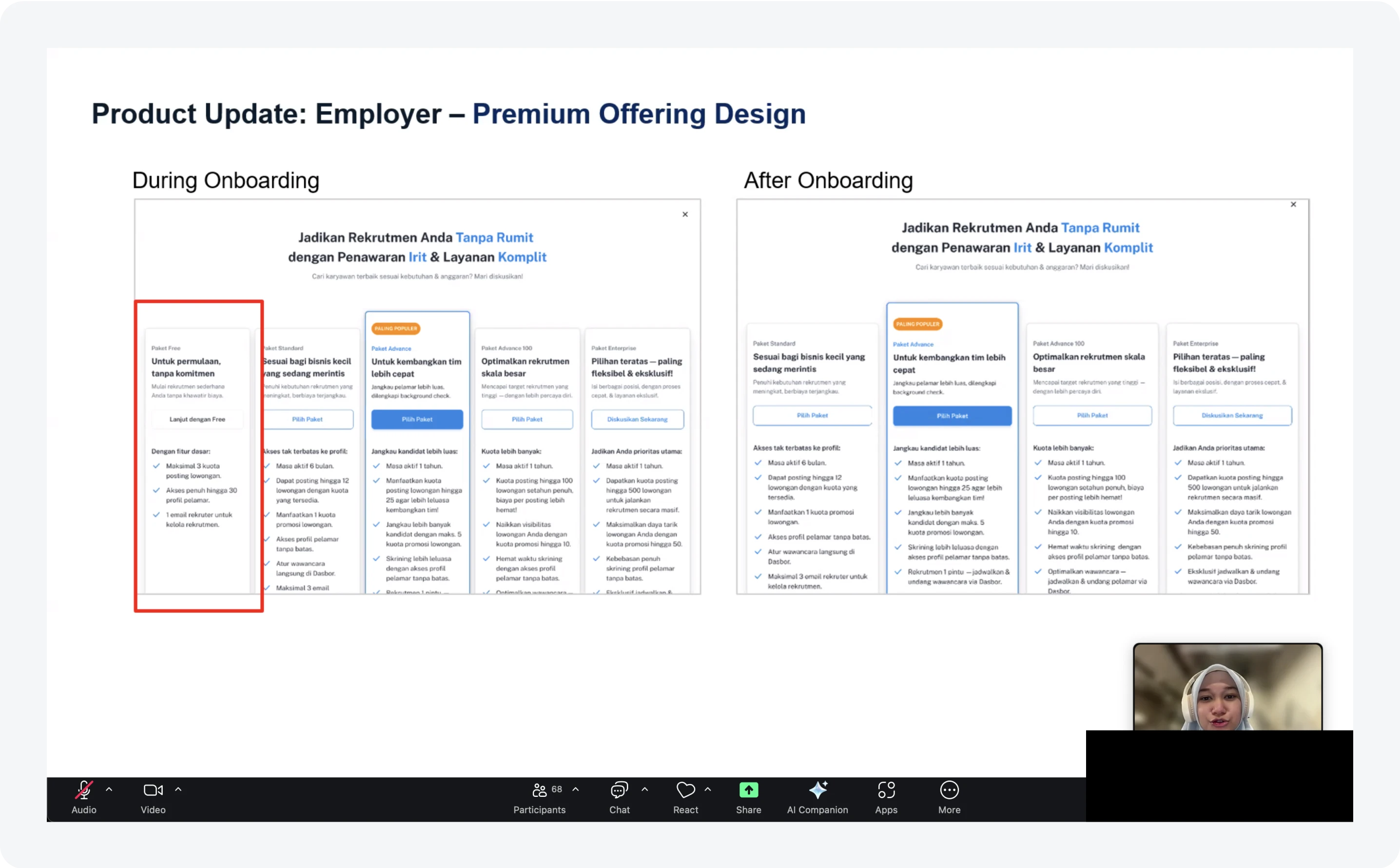
Task: Click Diskusikan Sekarang in During Onboarding panel
Action: click(637, 419)
